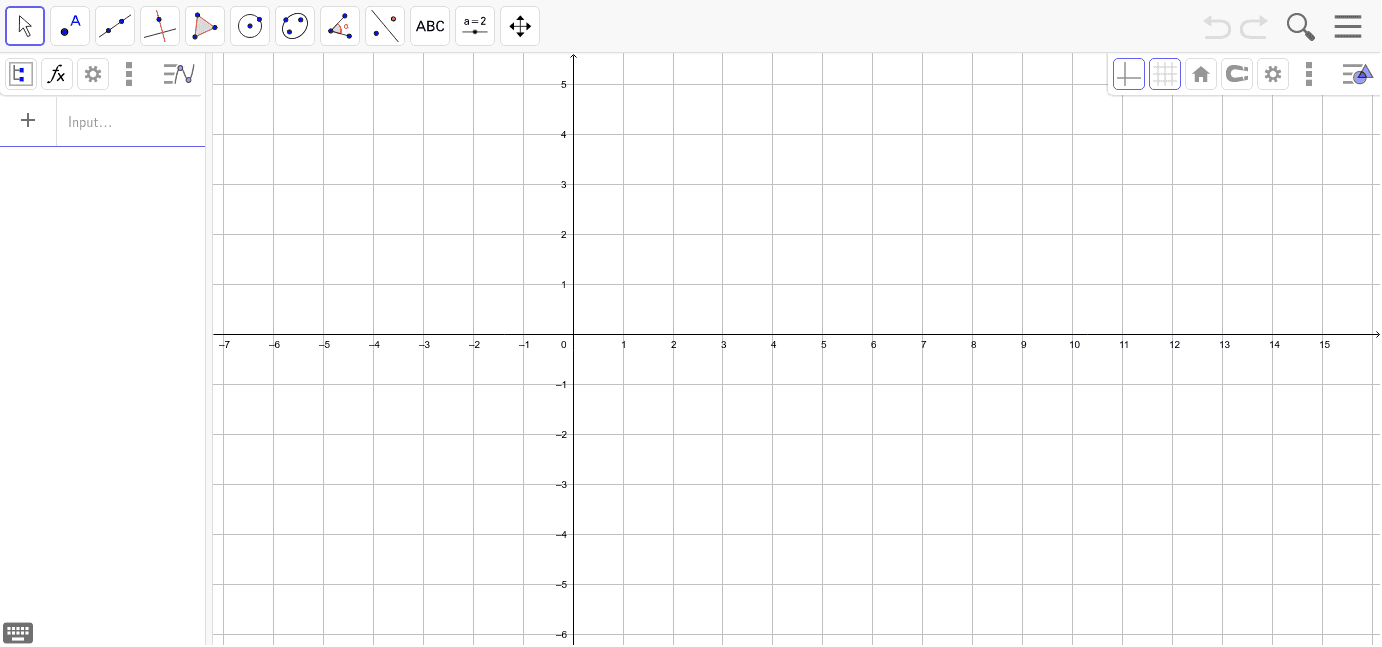Toggle the fx auxiliary objects button

tap(57, 74)
